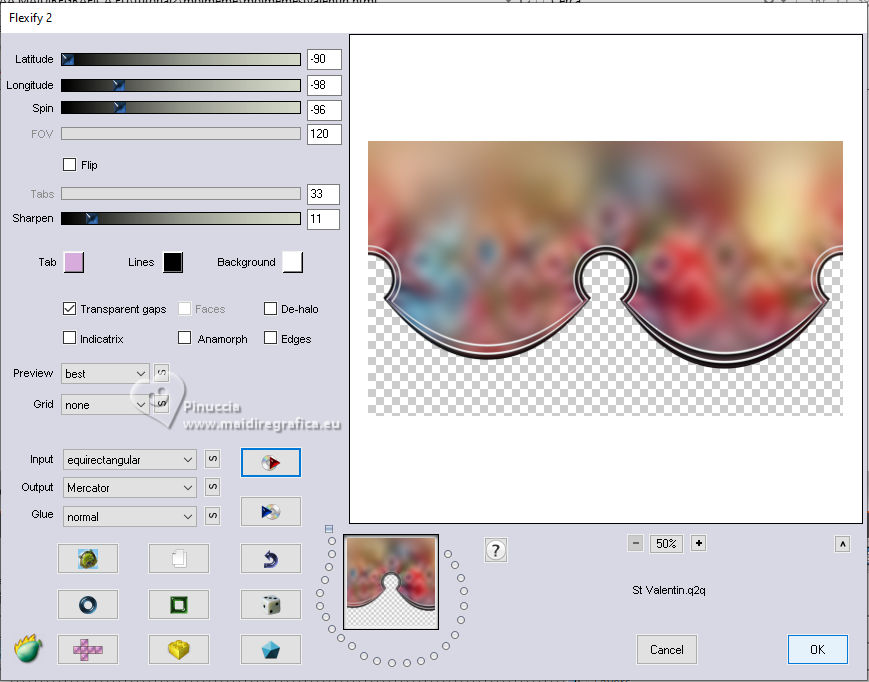Viewport: 869px width, 682px height.
Task: Click the OK button
Action: point(817,649)
